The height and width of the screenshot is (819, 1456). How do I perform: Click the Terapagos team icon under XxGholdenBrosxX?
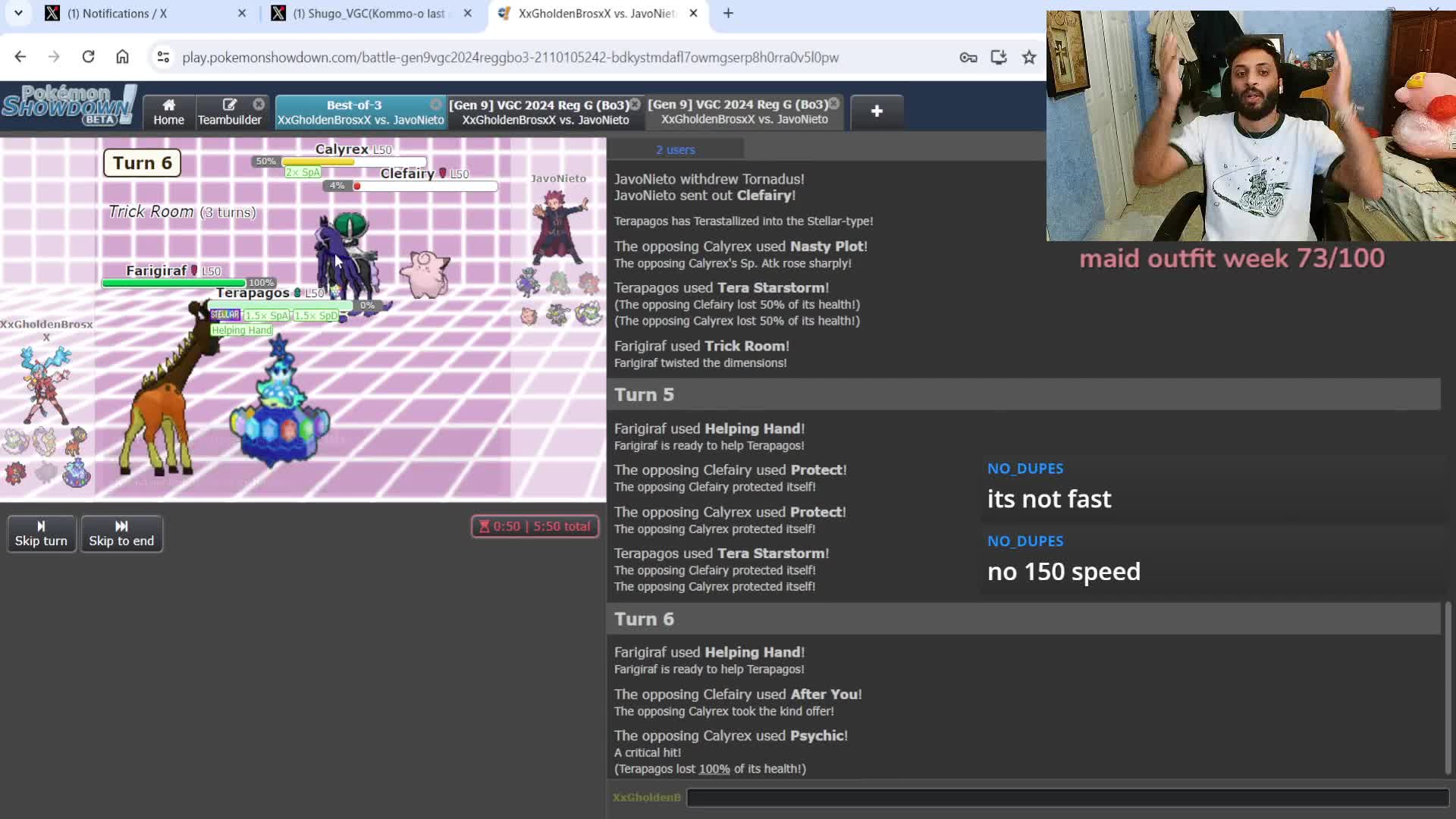click(x=76, y=473)
